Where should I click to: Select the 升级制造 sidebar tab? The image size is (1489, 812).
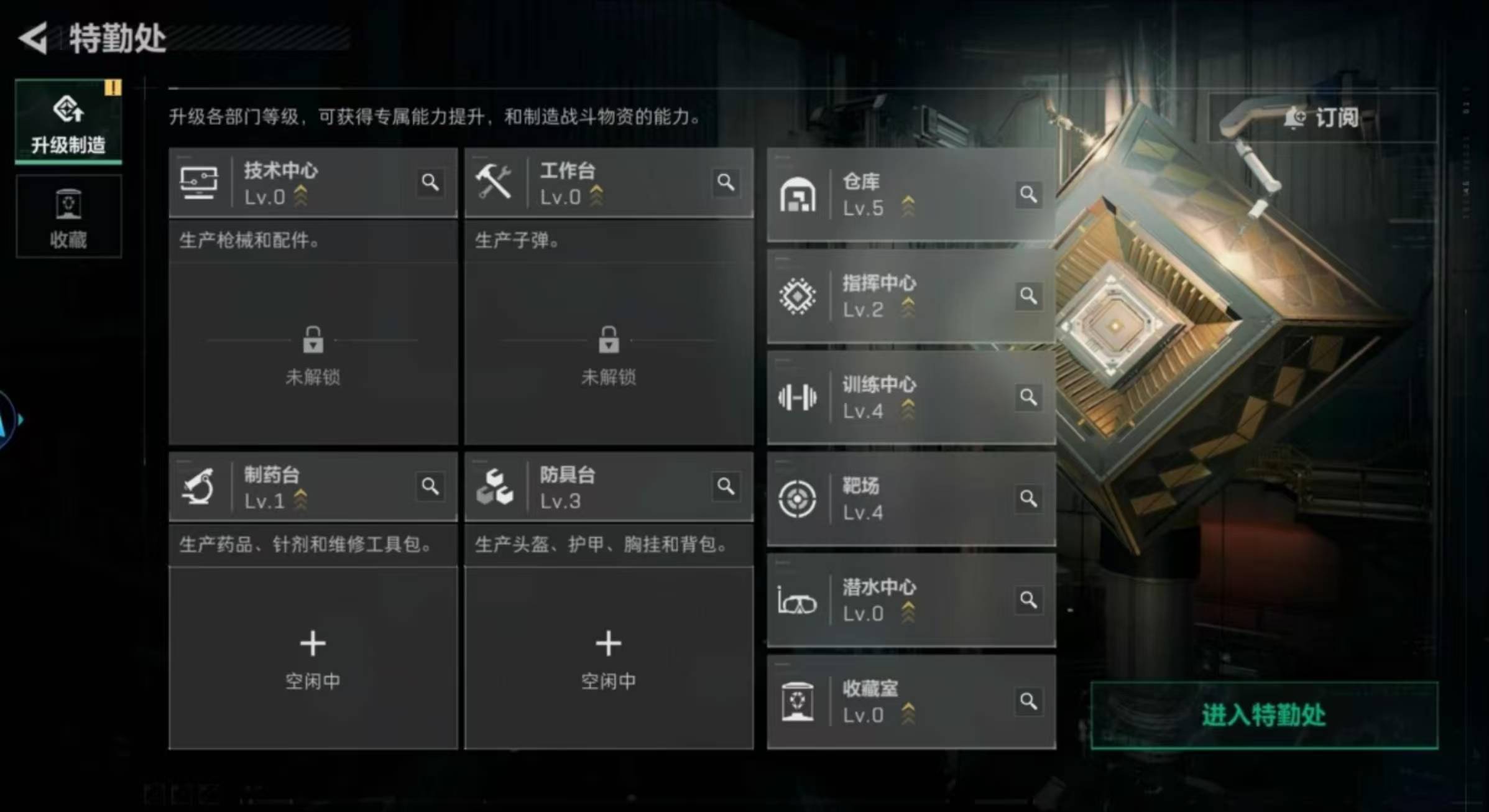(68, 121)
